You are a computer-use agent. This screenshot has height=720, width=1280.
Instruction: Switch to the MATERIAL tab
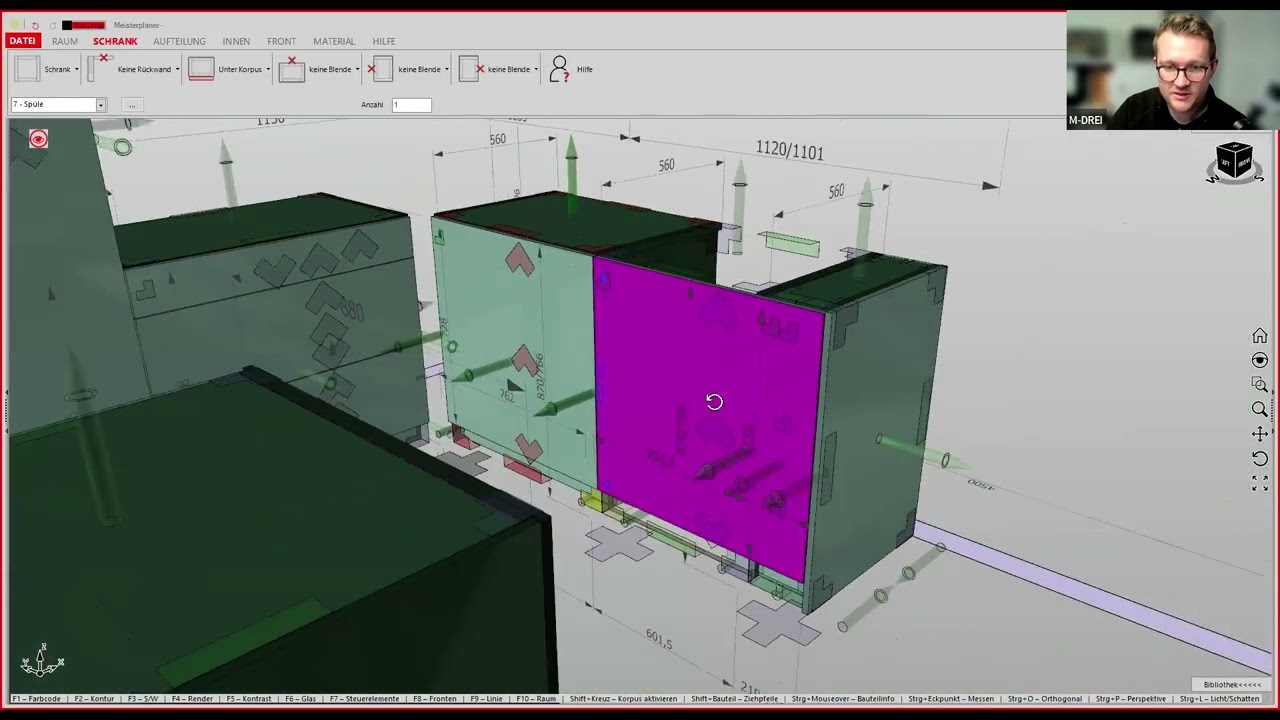pyautogui.click(x=334, y=41)
